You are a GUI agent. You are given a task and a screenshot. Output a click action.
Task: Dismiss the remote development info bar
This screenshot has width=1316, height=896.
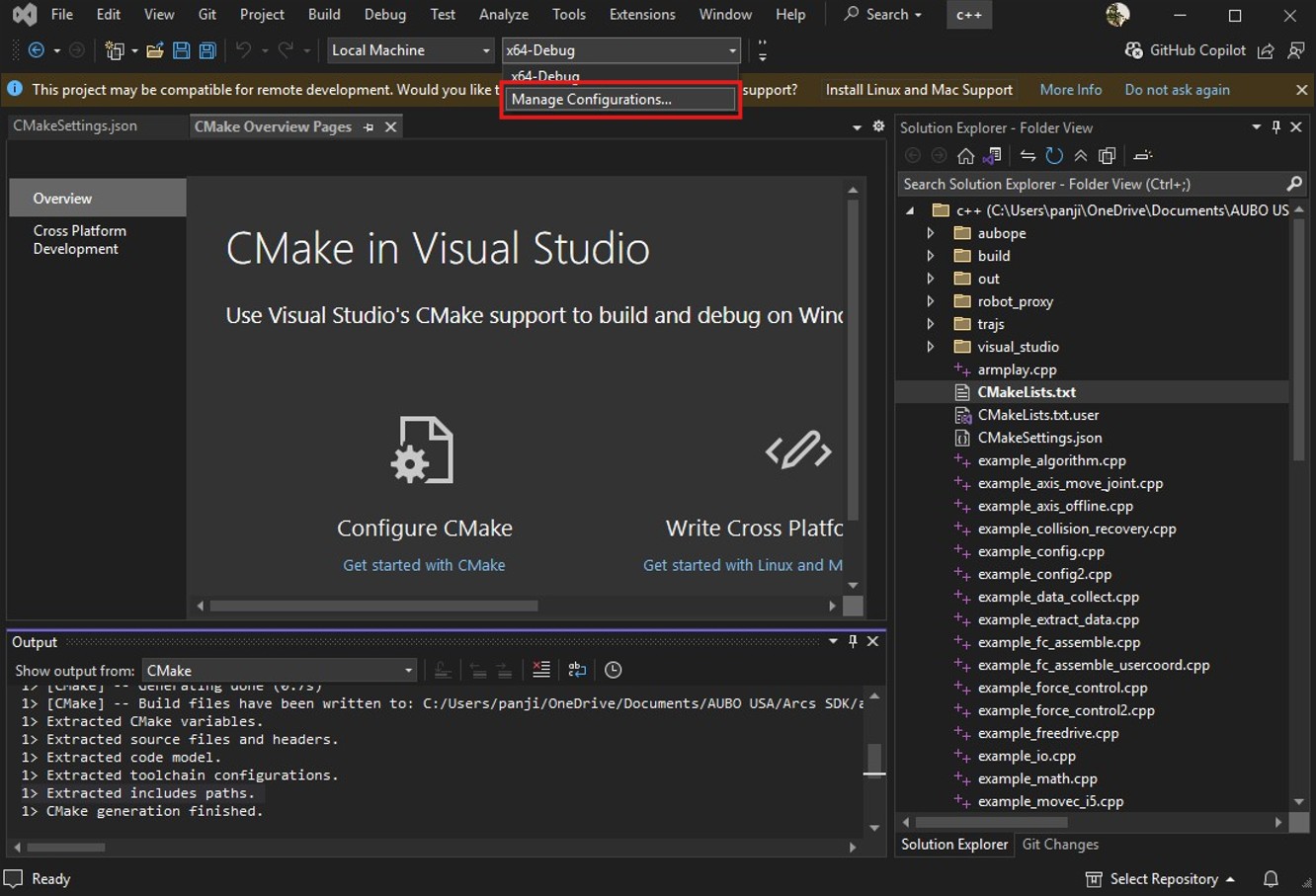coord(1301,90)
